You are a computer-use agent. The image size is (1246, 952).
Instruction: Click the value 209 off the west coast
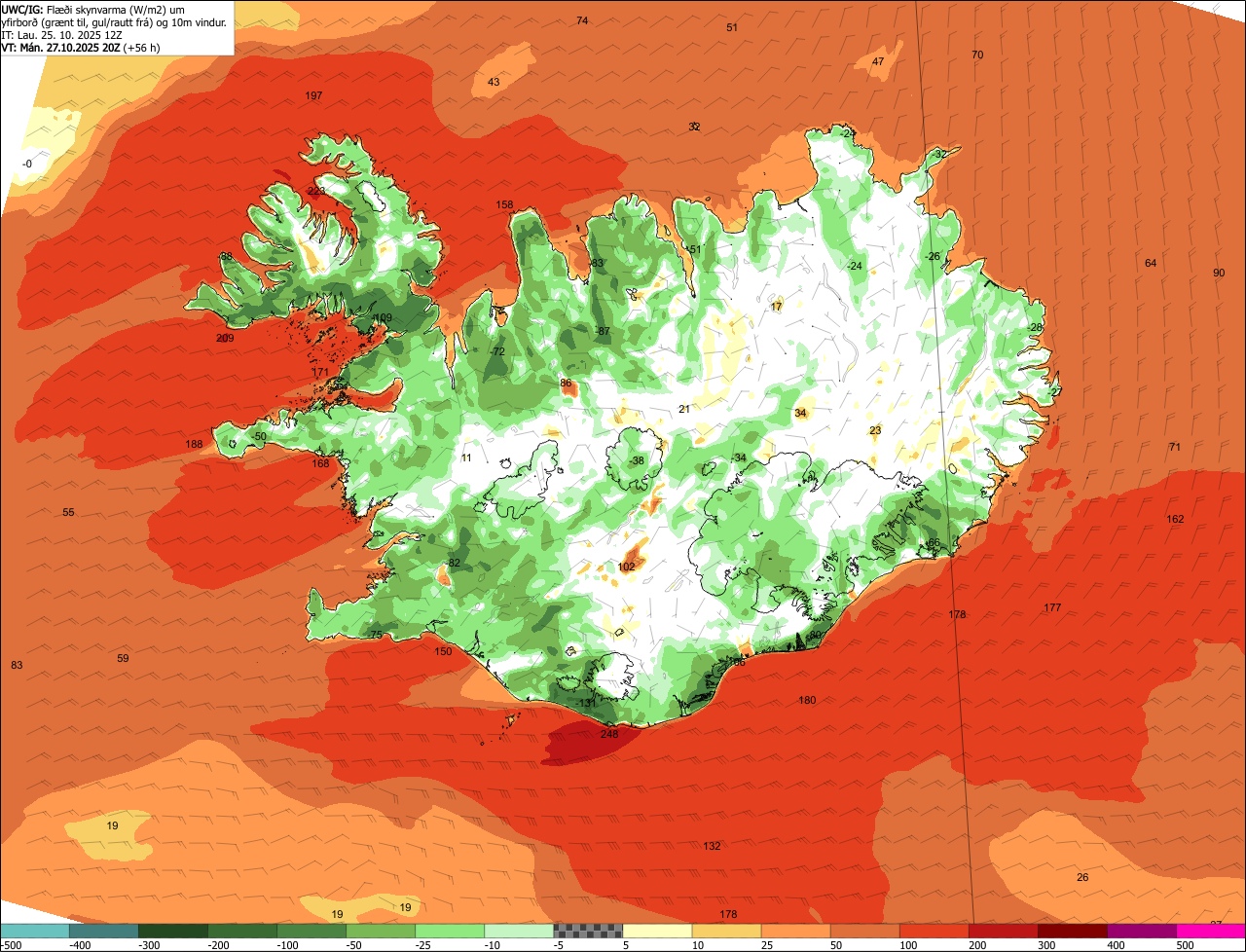point(225,338)
